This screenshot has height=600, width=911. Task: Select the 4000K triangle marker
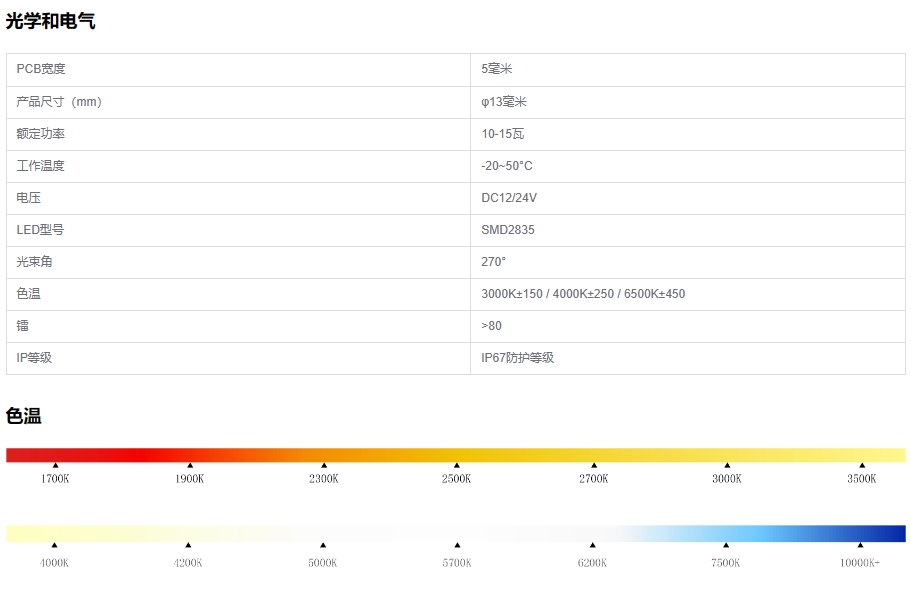pos(54,545)
